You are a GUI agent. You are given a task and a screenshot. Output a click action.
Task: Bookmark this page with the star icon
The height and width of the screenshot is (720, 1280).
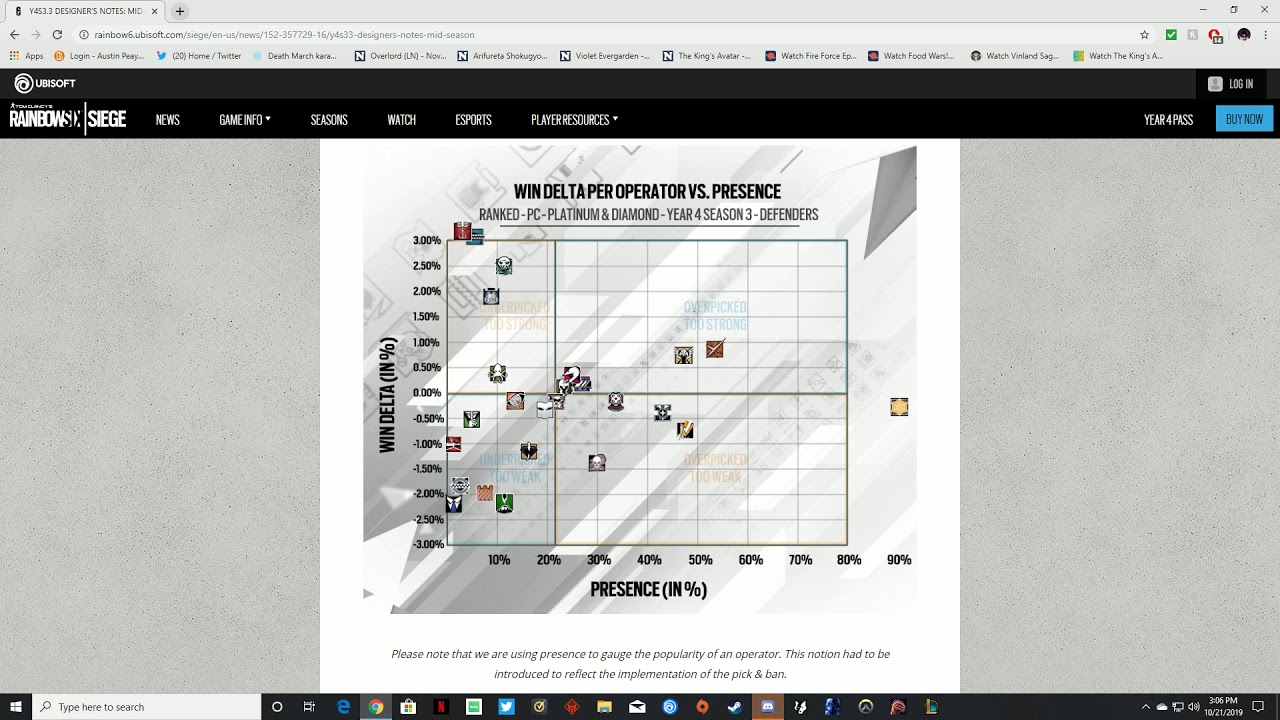[1145, 34]
